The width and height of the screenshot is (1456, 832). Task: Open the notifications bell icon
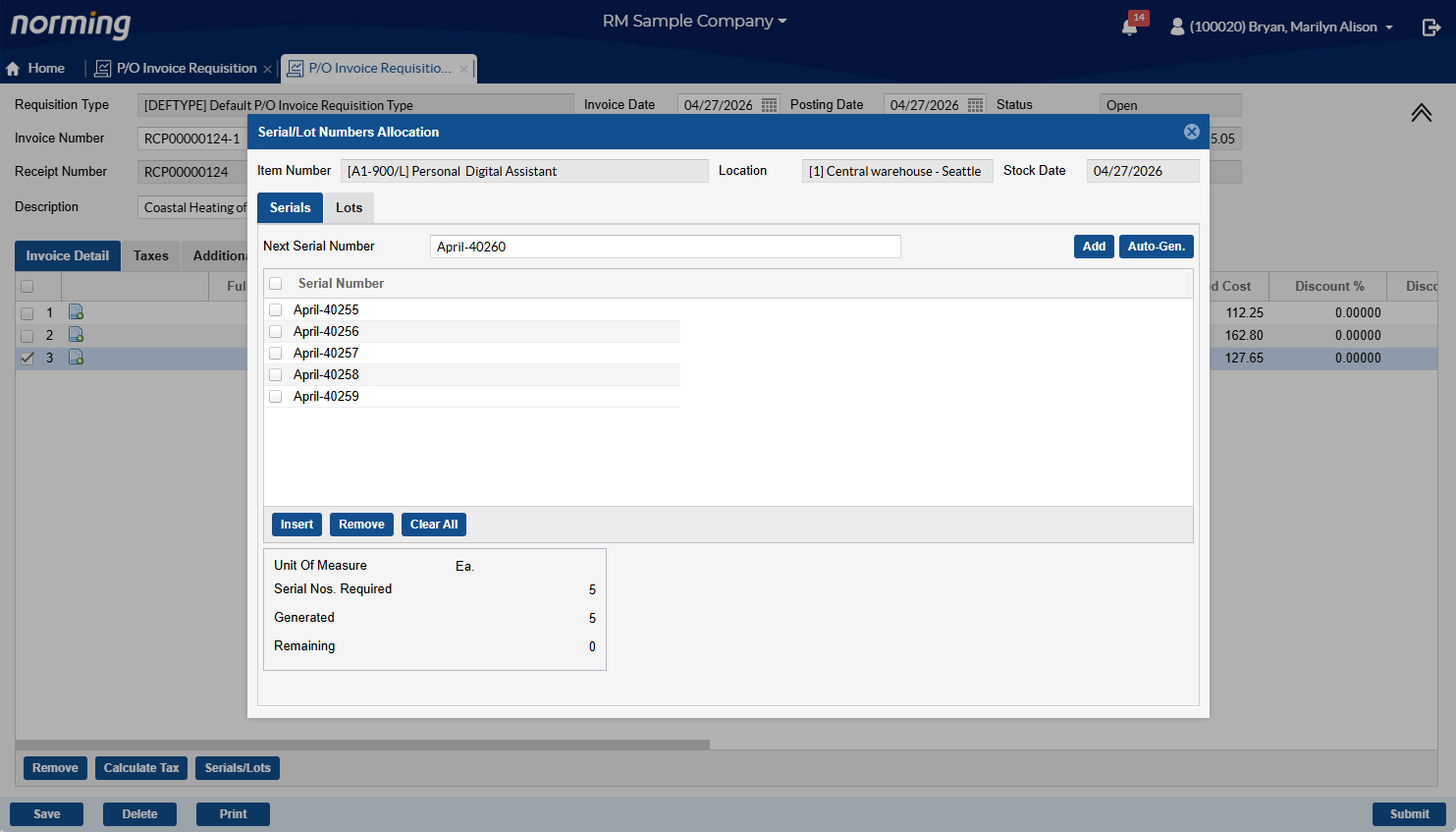click(x=1130, y=27)
